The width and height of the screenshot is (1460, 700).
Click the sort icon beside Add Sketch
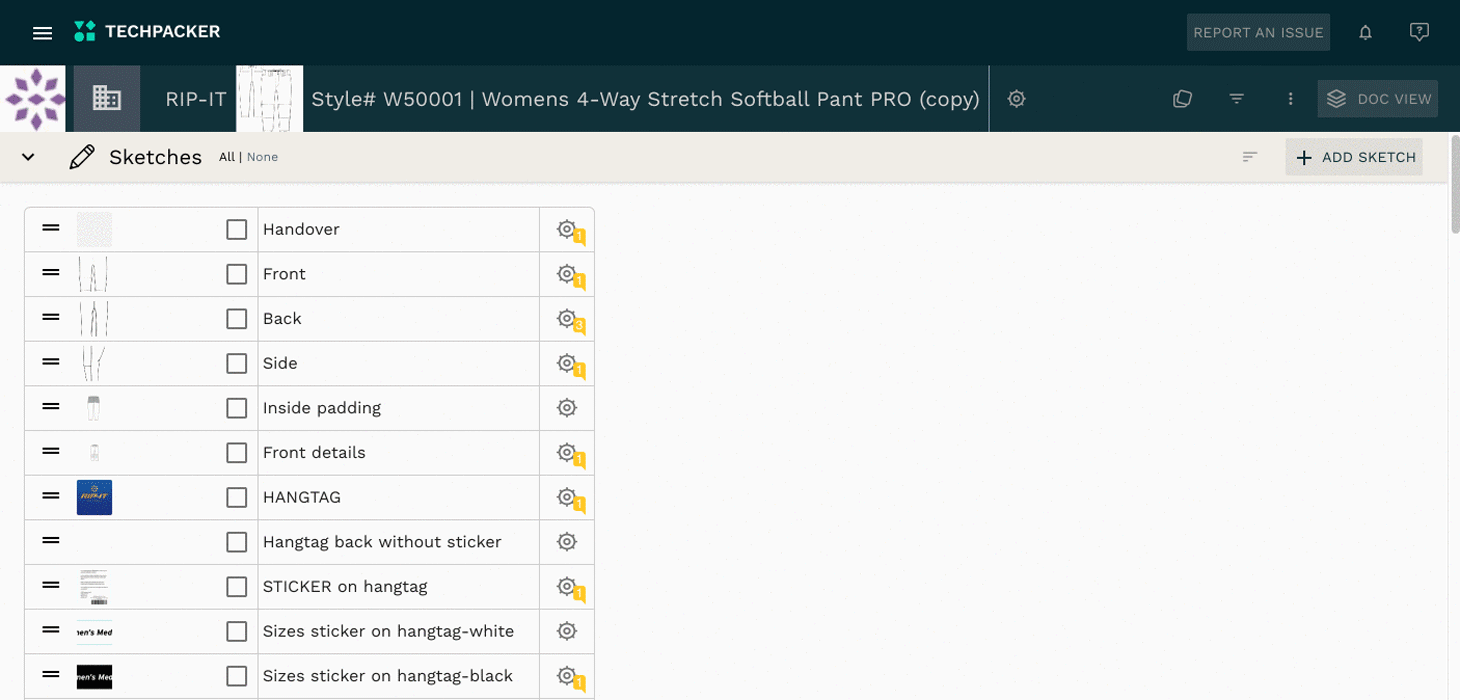1249,157
